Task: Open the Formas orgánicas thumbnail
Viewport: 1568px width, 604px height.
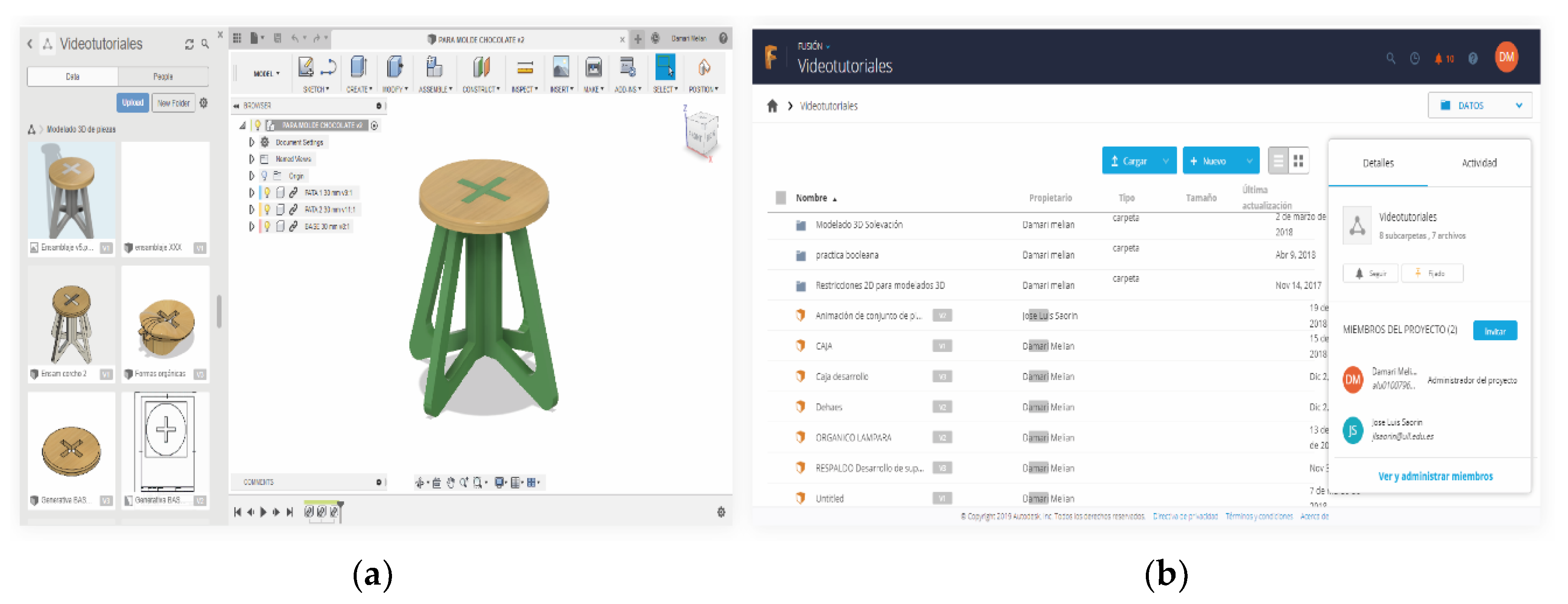Action: pos(165,323)
